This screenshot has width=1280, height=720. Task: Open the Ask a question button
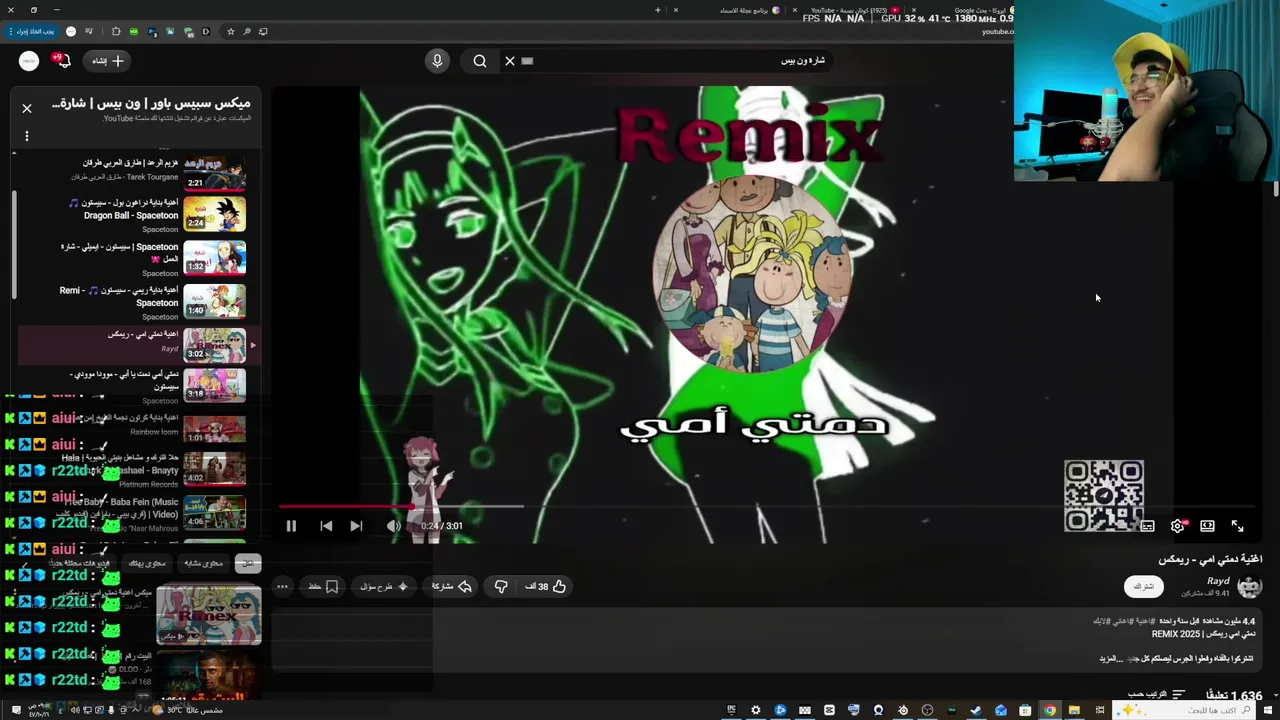coord(384,587)
